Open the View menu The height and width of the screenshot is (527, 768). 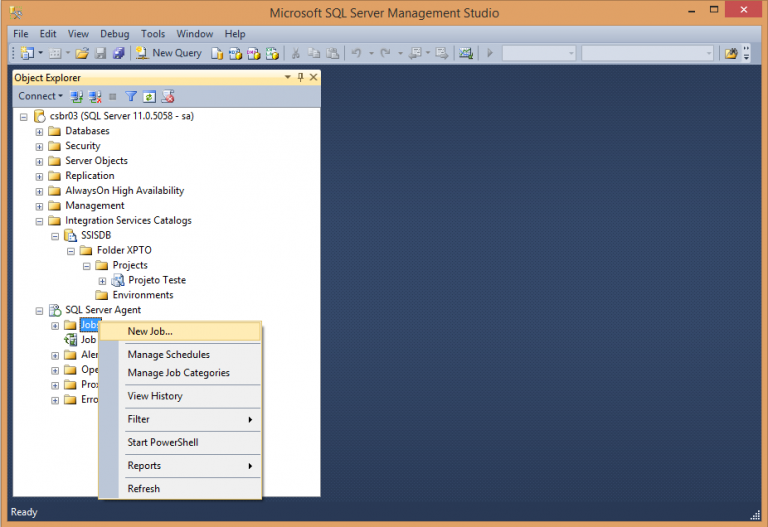tap(78, 34)
